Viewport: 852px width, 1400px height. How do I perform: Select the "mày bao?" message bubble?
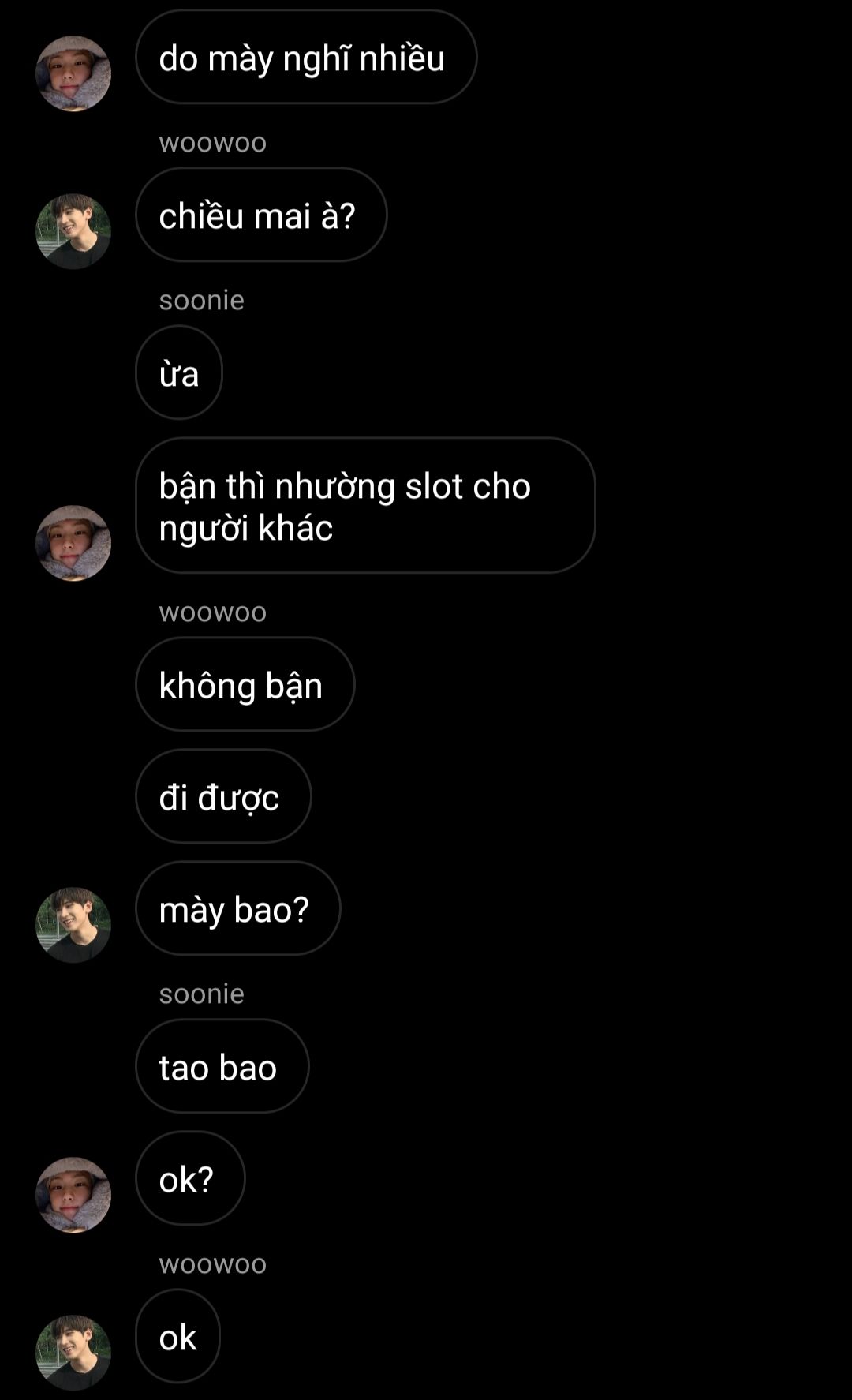(238, 908)
